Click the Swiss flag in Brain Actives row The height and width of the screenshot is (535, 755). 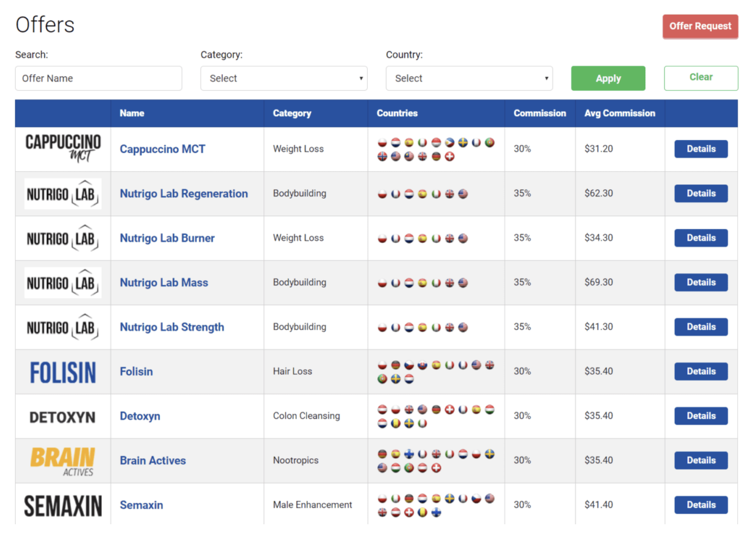tap(436, 468)
